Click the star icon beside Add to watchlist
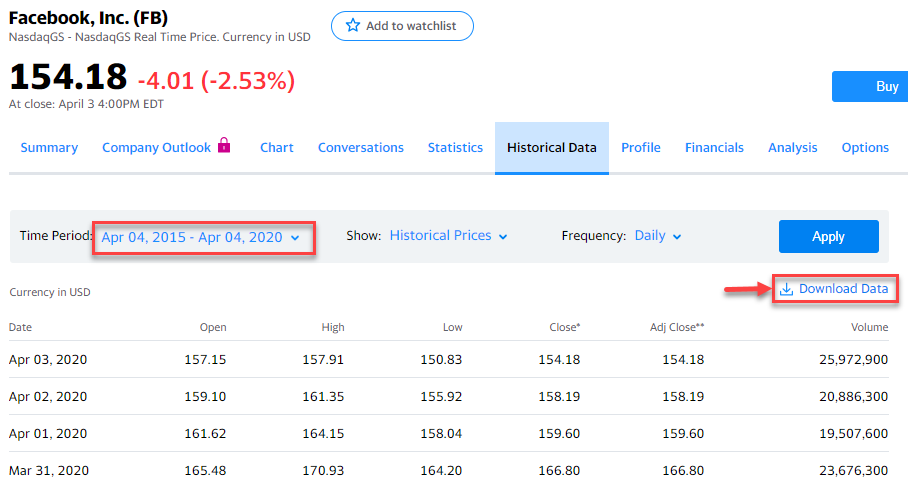Viewport: 908px width, 486px height. [x=352, y=26]
